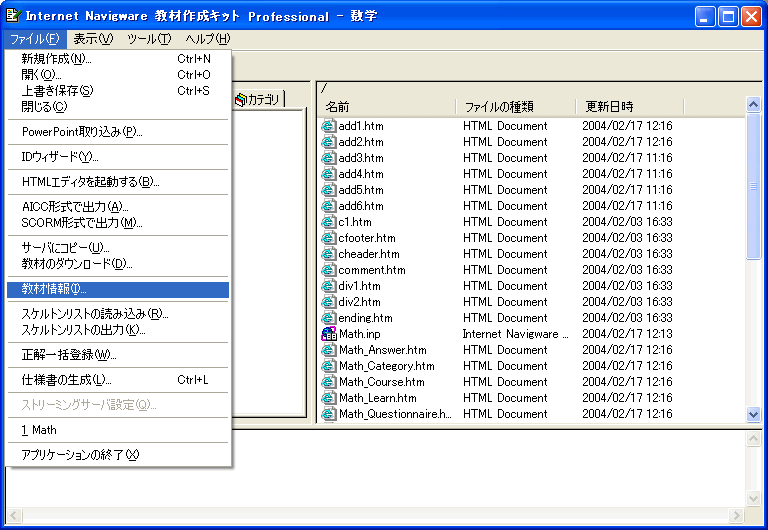
Task: Open the ヘルプ(H) menu
Action: pos(208,39)
